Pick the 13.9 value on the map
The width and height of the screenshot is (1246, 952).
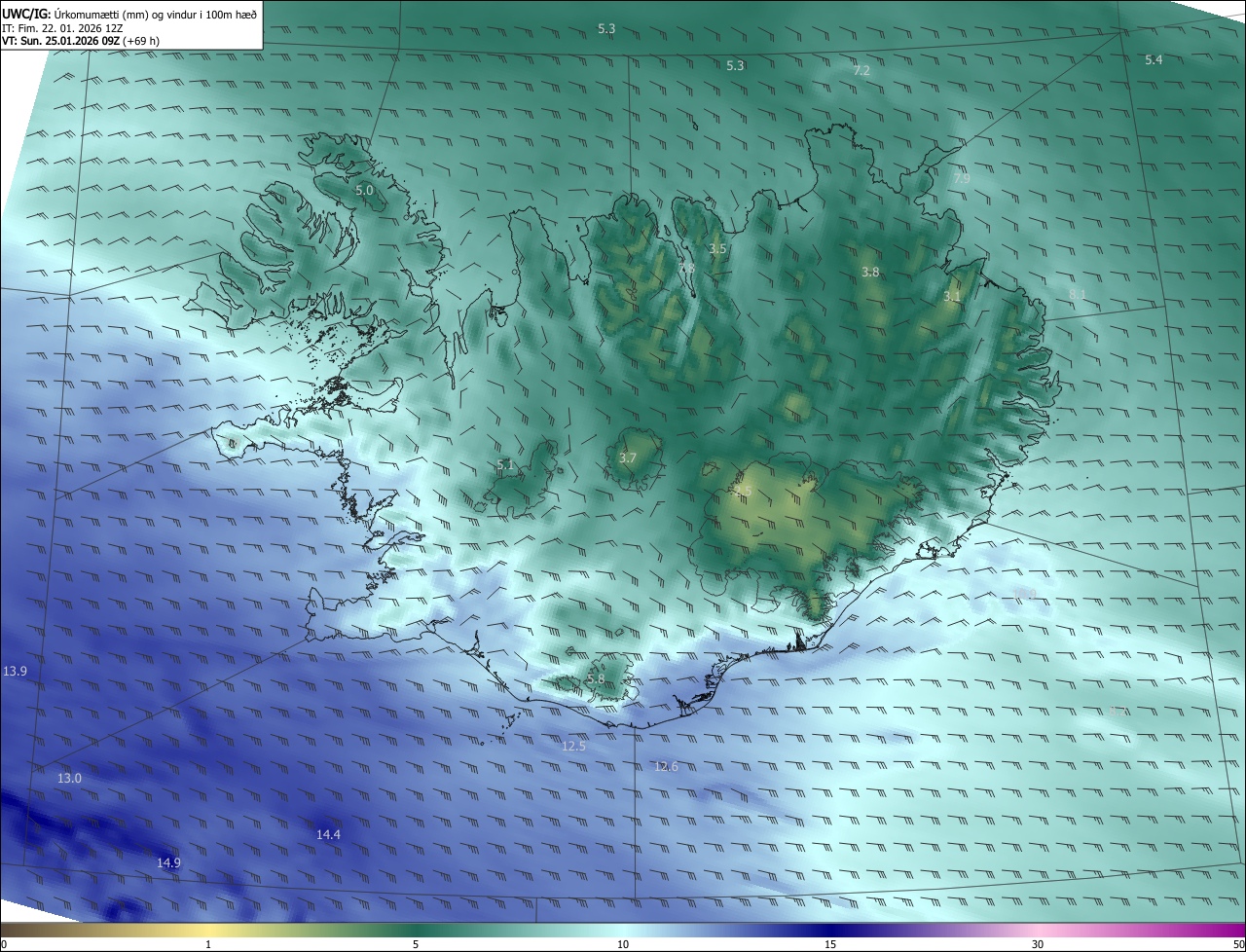[15, 672]
